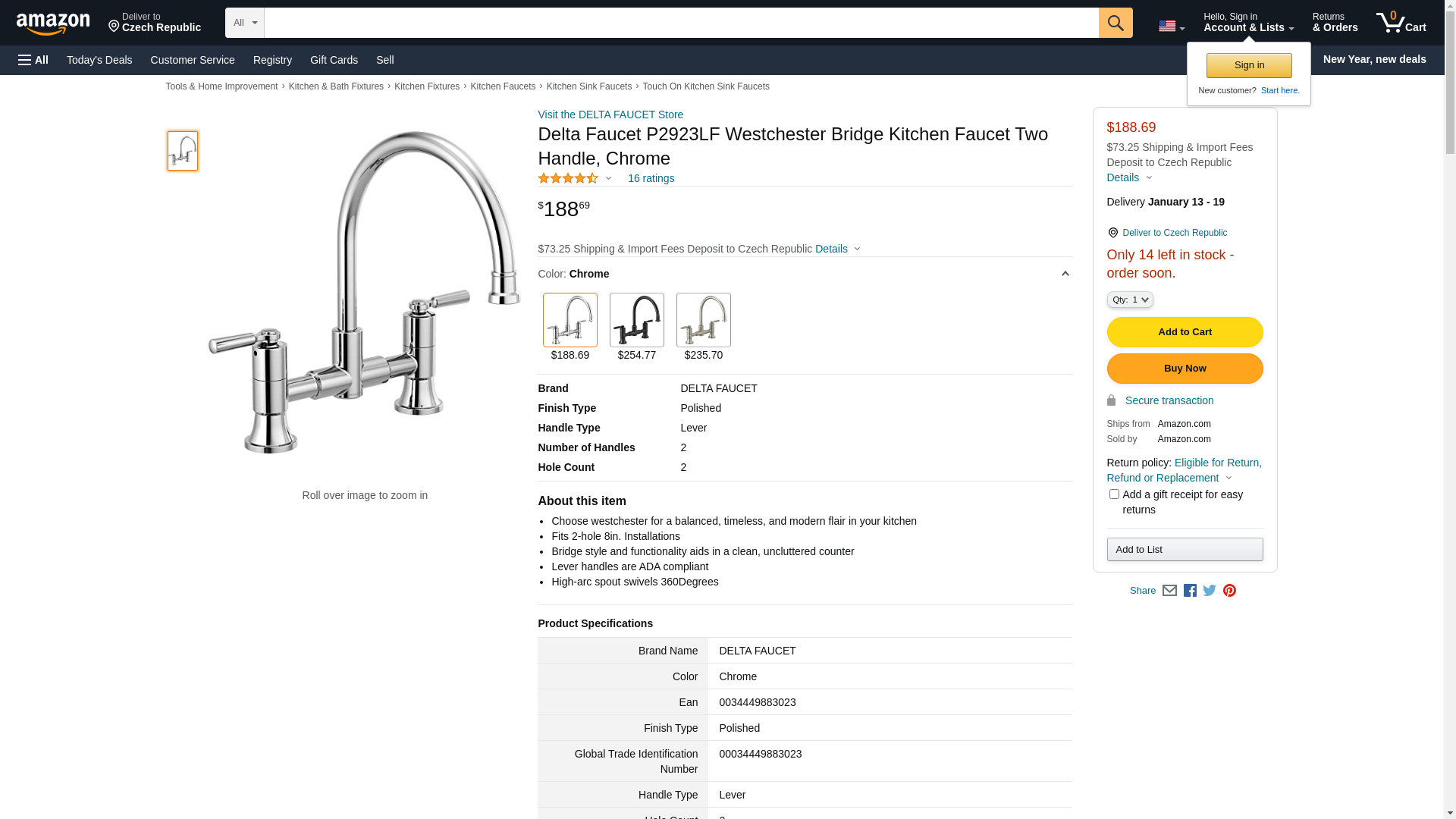Open the country flag language selector
This screenshot has height=819, width=1456.
point(1171,27)
